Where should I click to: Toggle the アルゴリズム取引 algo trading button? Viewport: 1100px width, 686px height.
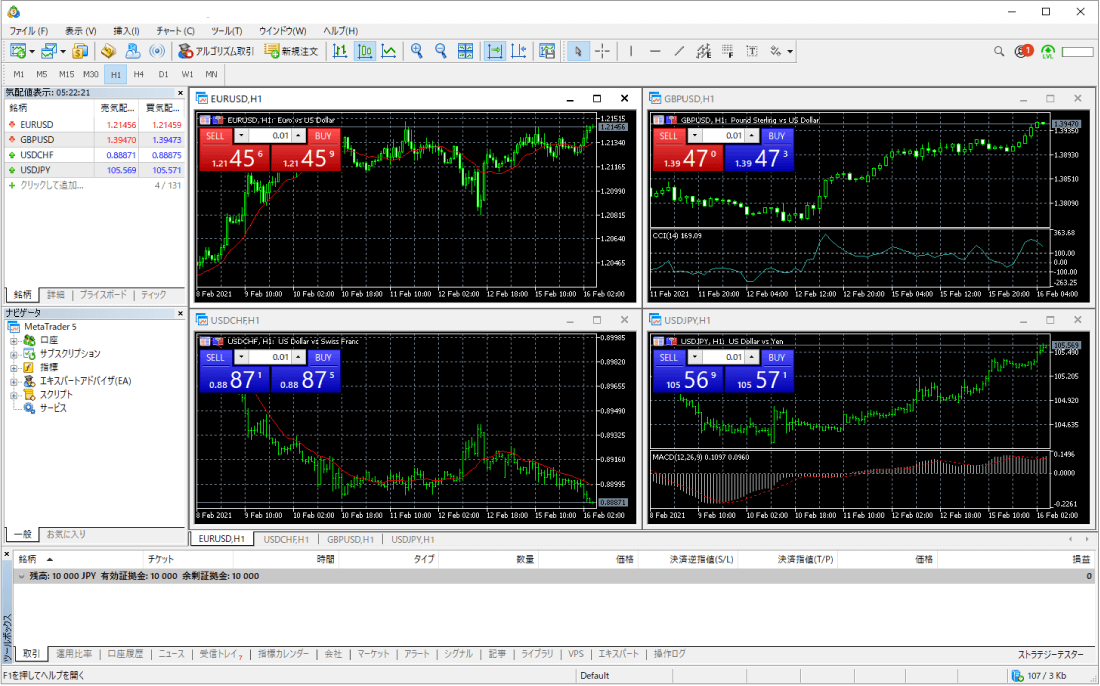[216, 51]
